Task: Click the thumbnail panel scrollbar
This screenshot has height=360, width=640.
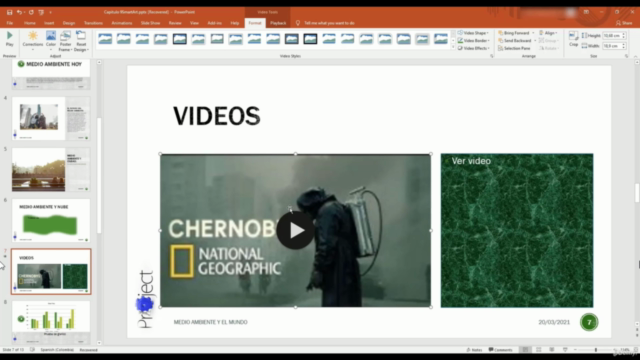Action: click(x=99, y=176)
